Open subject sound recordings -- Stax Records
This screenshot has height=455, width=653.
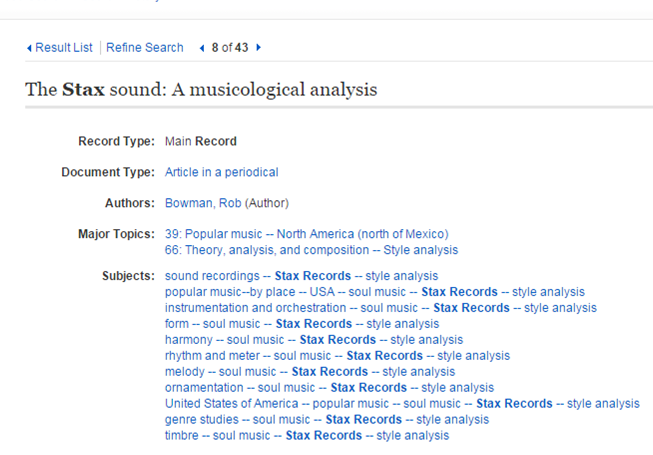(x=302, y=276)
